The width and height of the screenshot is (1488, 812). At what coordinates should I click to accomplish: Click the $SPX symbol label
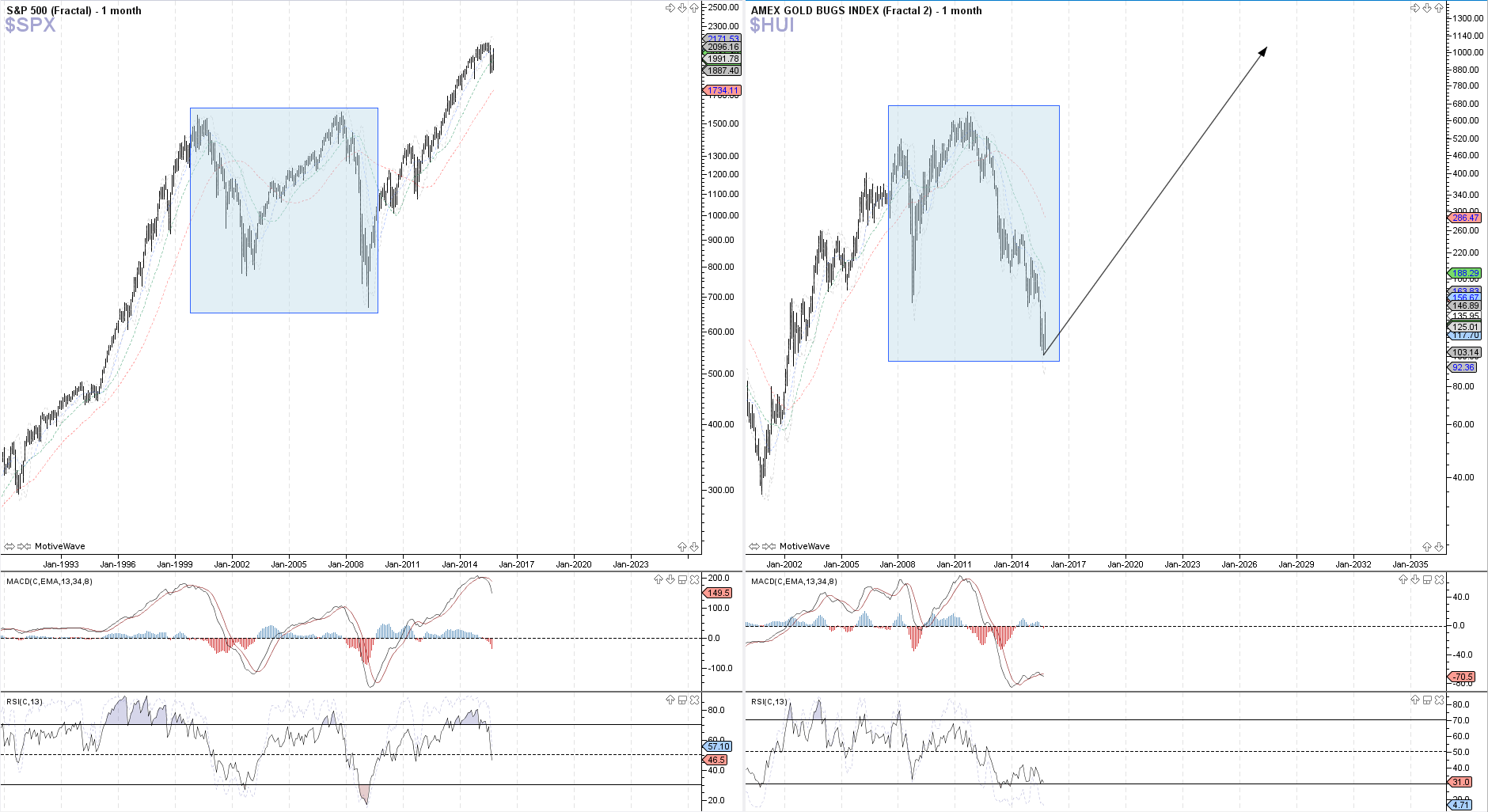coord(30,25)
